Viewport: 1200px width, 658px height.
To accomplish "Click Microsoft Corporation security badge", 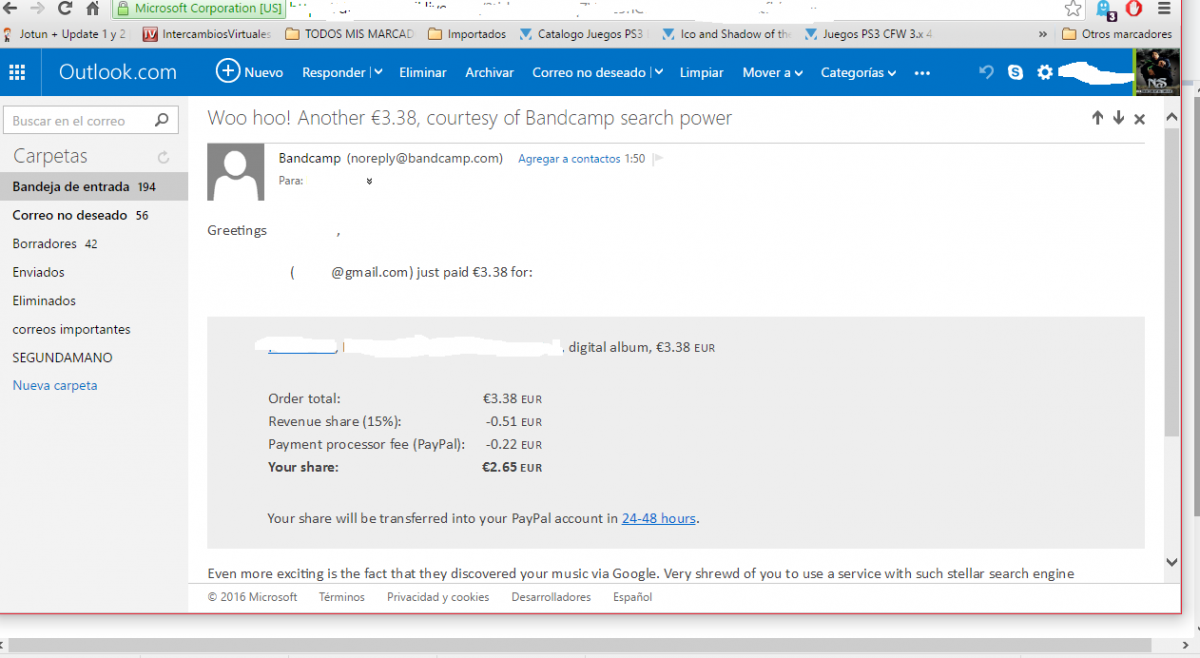I will click(199, 9).
